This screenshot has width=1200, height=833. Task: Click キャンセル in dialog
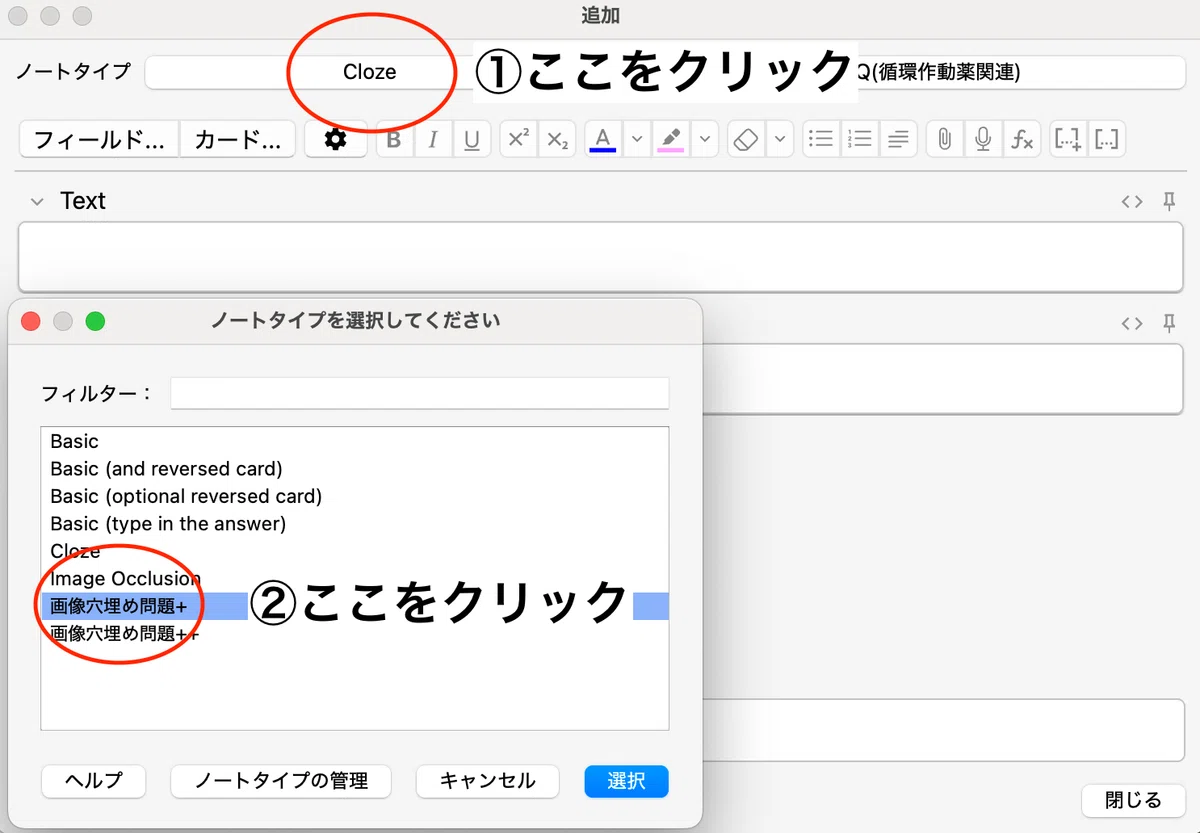coord(487,781)
